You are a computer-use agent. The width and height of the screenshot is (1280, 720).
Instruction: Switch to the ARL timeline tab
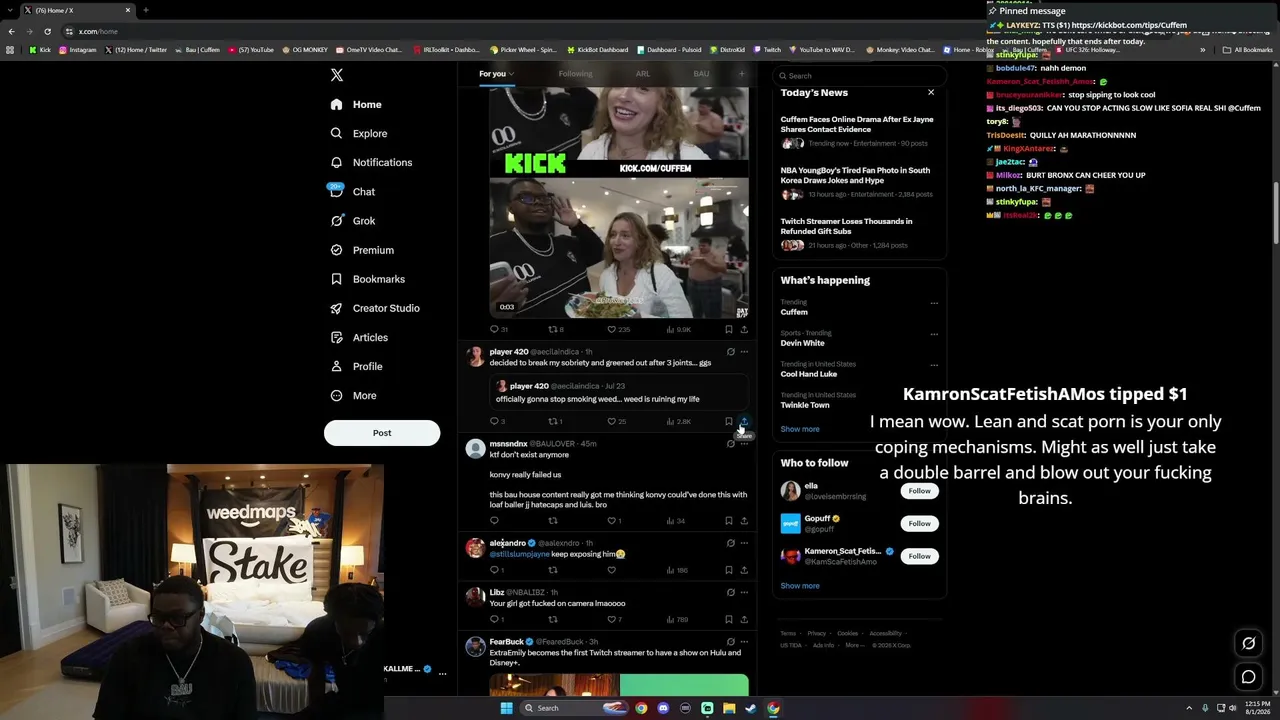643,74
